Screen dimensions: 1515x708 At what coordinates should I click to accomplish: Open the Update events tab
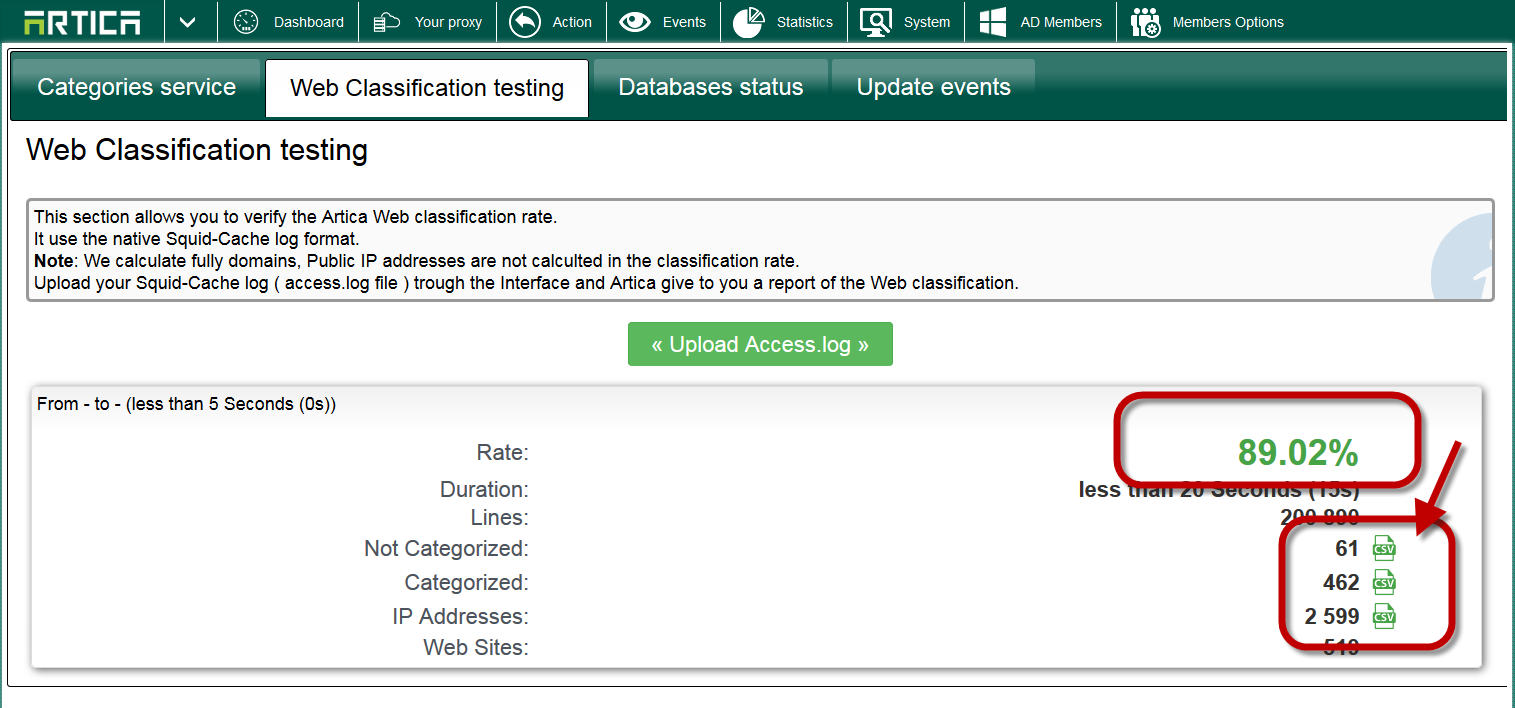point(933,88)
